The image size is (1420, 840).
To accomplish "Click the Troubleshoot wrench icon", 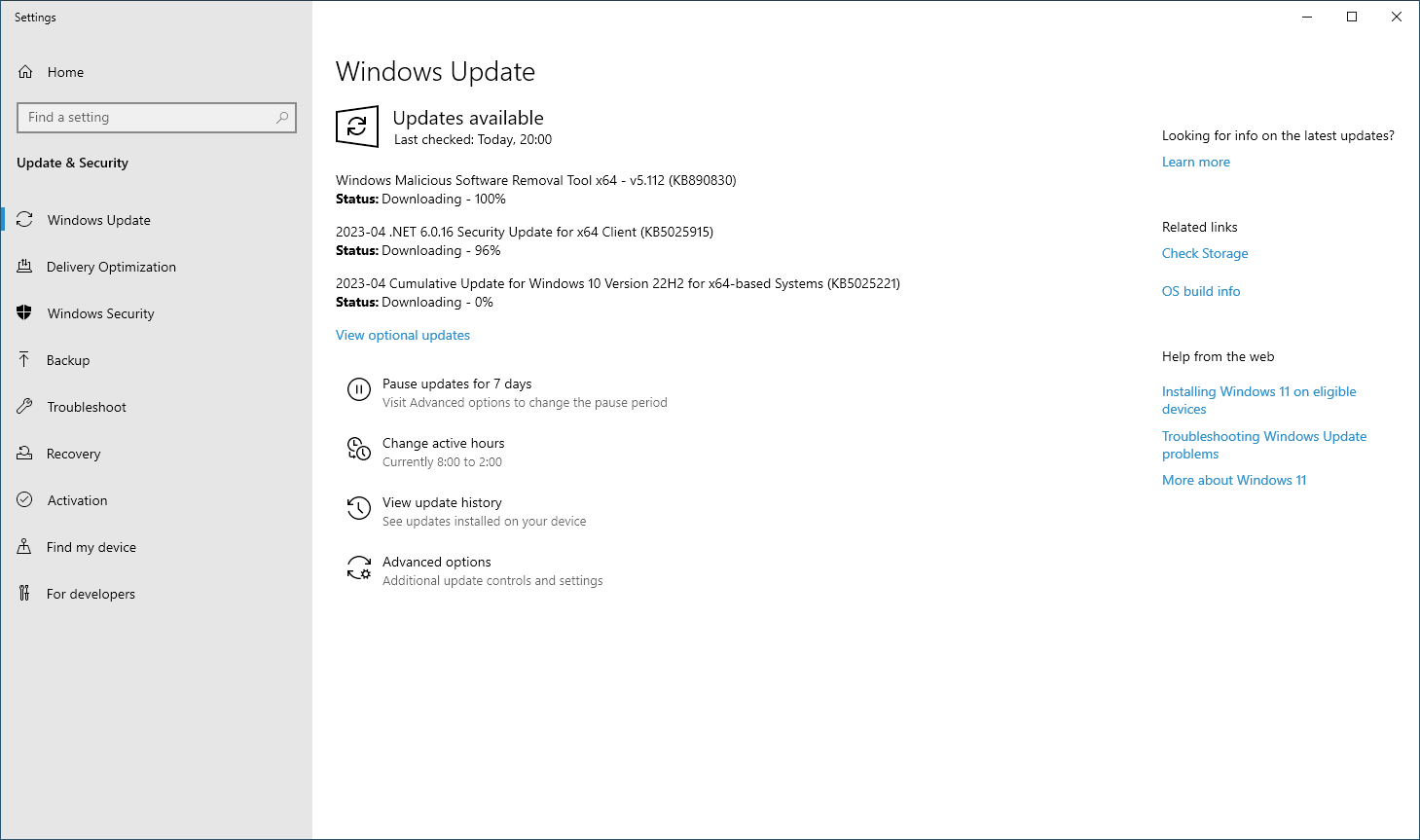I will pyautogui.click(x=25, y=407).
